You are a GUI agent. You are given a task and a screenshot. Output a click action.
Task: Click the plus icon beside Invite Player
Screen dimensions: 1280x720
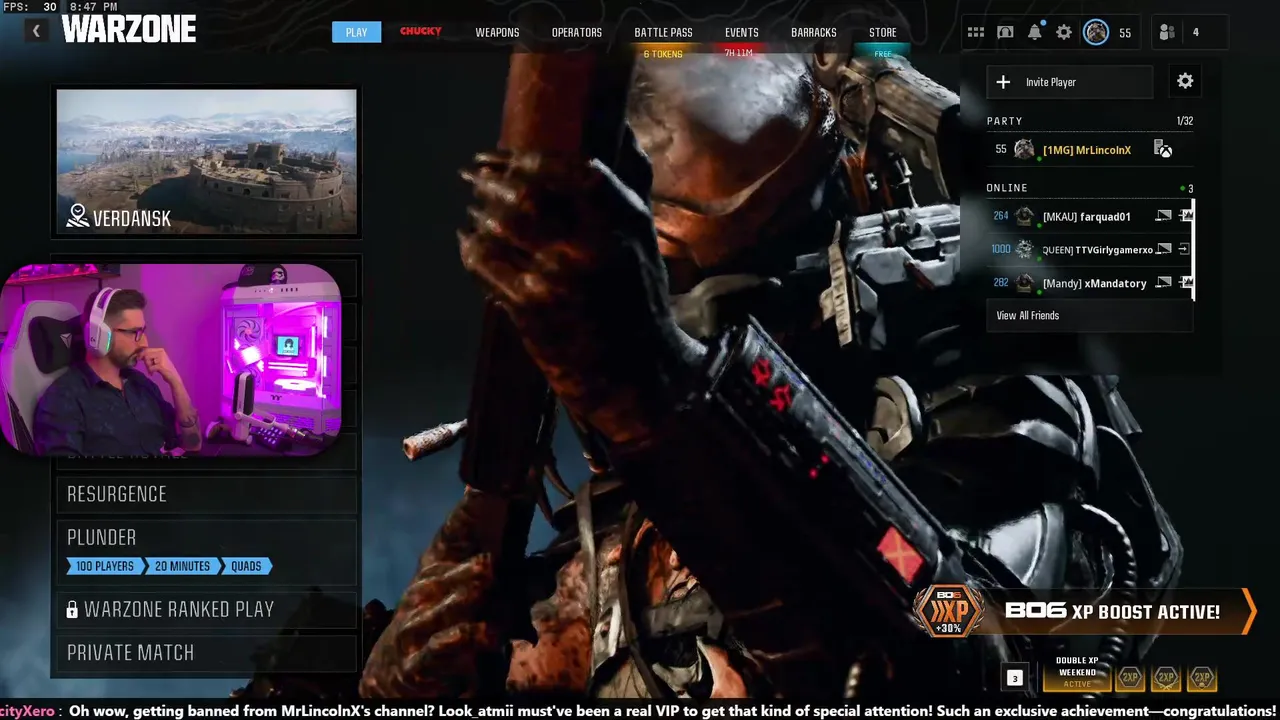[x=1003, y=82]
